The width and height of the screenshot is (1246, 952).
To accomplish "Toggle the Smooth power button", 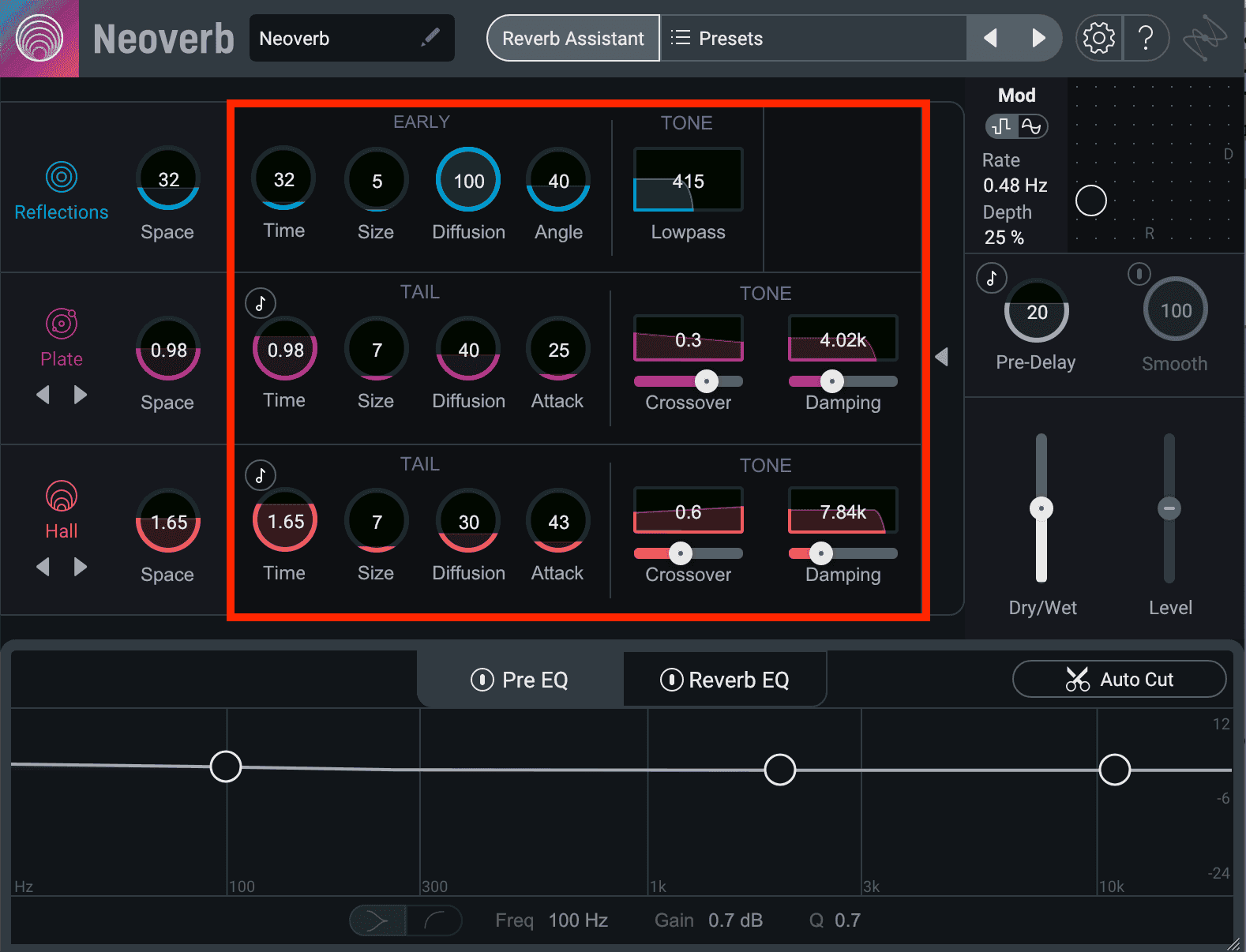I will coord(1139,274).
